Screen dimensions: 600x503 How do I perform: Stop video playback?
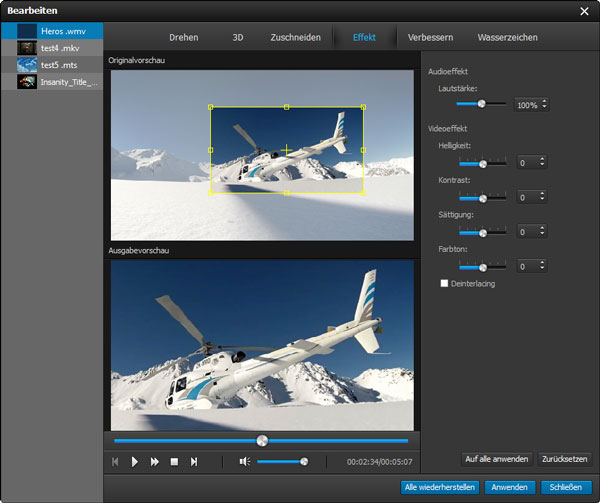[x=174, y=461]
